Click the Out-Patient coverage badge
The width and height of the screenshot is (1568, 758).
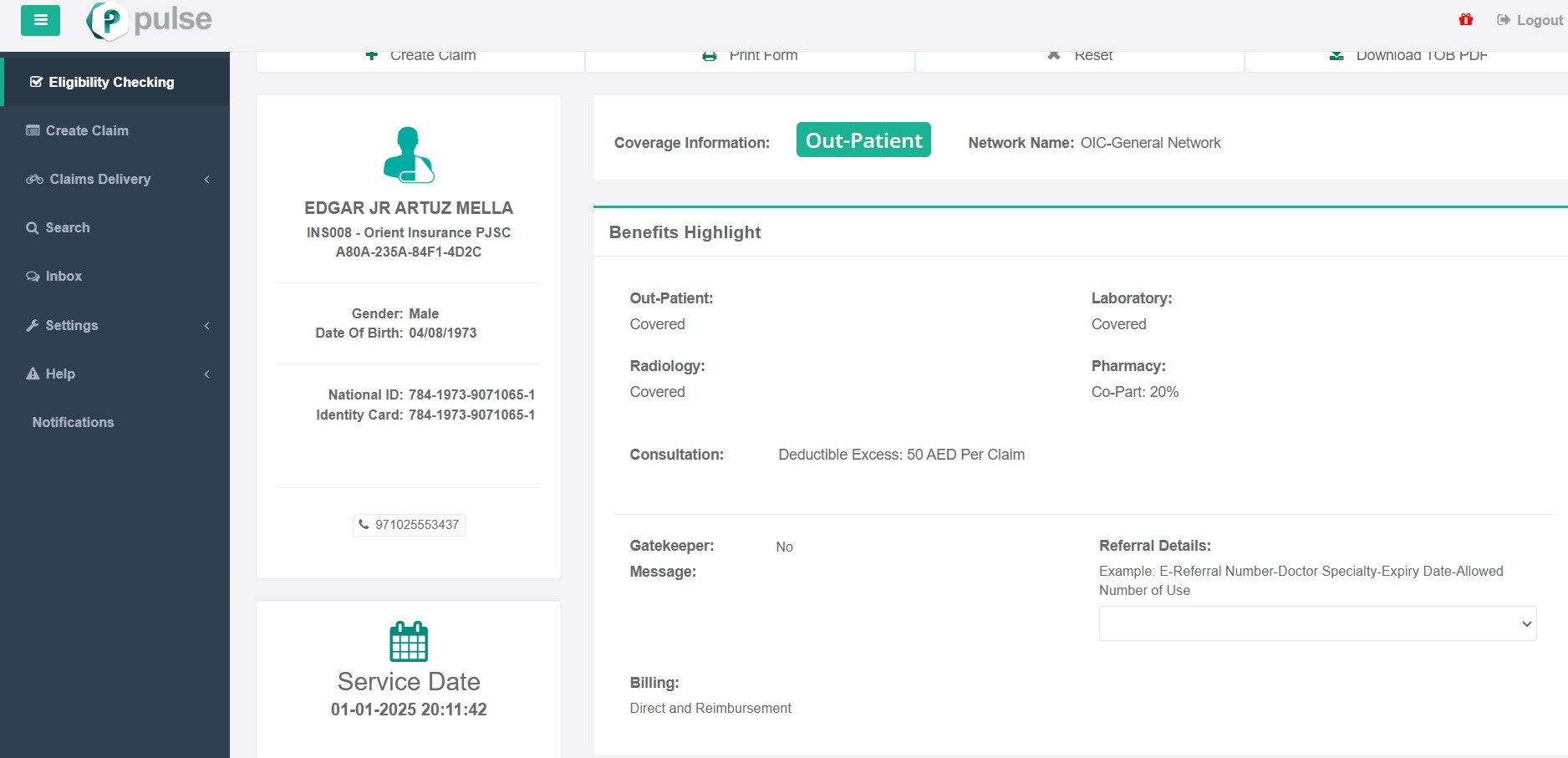click(863, 140)
